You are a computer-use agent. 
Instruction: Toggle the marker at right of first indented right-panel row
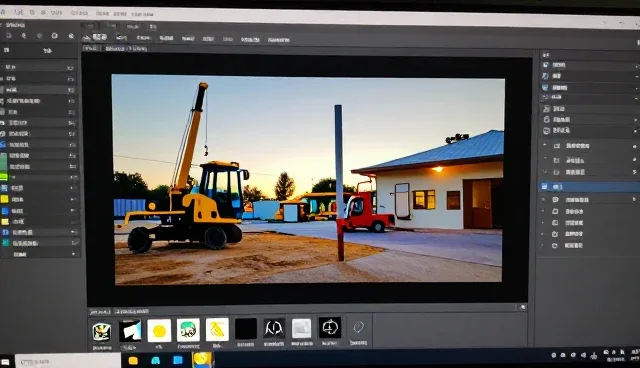coord(635,146)
